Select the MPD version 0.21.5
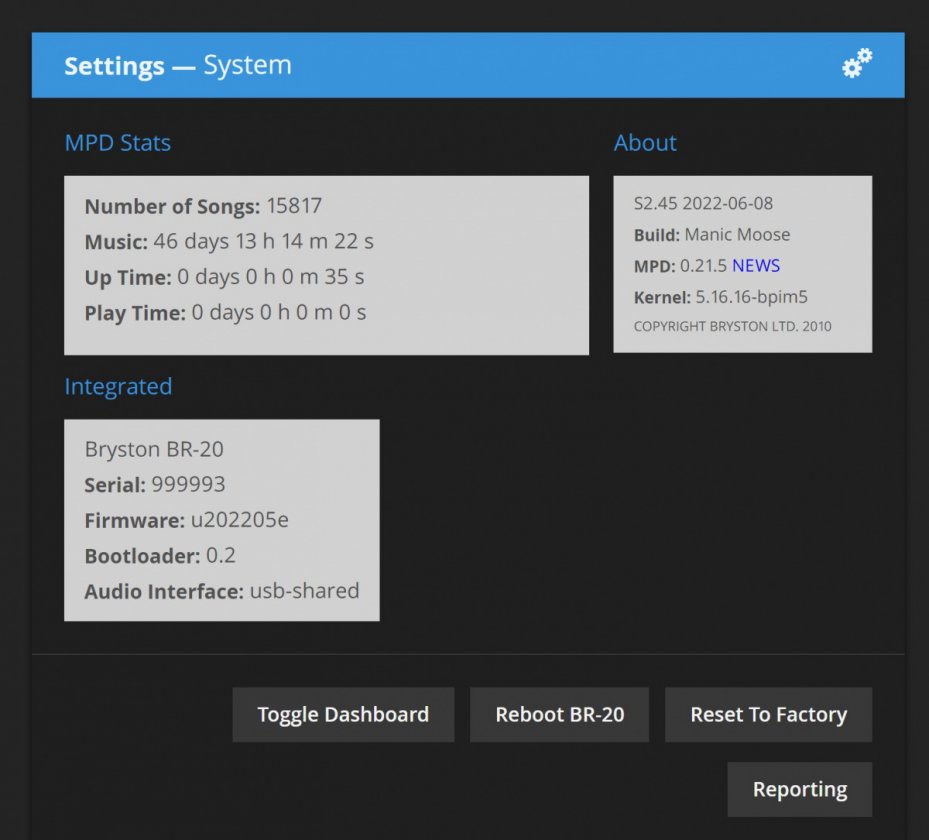This screenshot has height=840, width=929. (703, 265)
